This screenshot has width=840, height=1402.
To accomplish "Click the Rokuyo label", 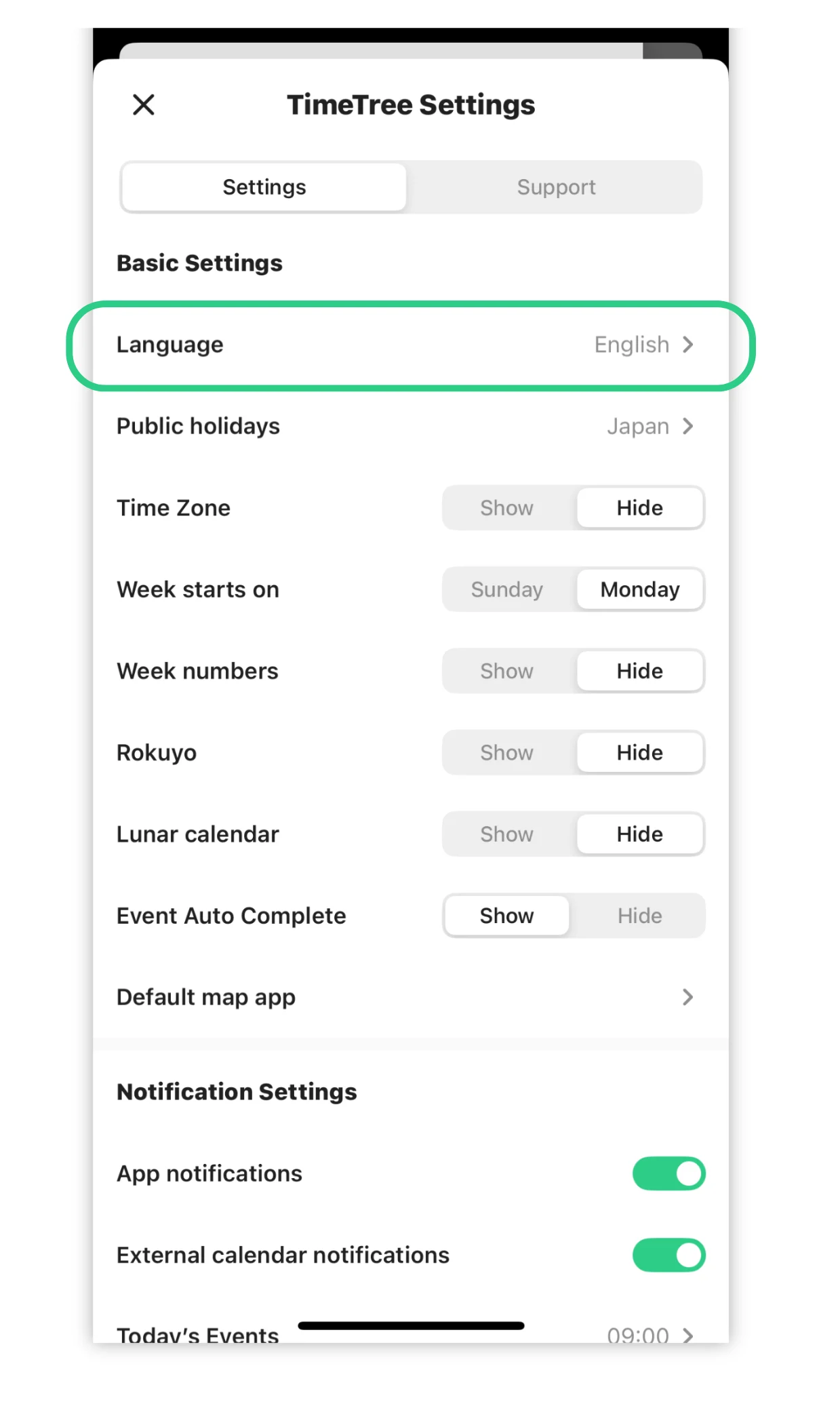I will (157, 753).
